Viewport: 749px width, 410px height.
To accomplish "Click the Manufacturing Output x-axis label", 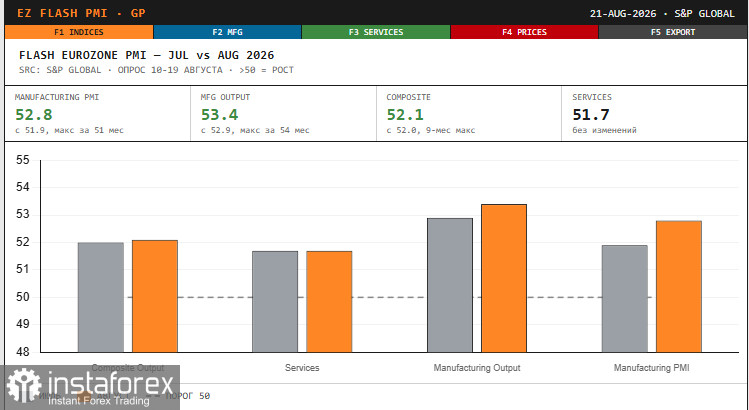I will point(477,367).
